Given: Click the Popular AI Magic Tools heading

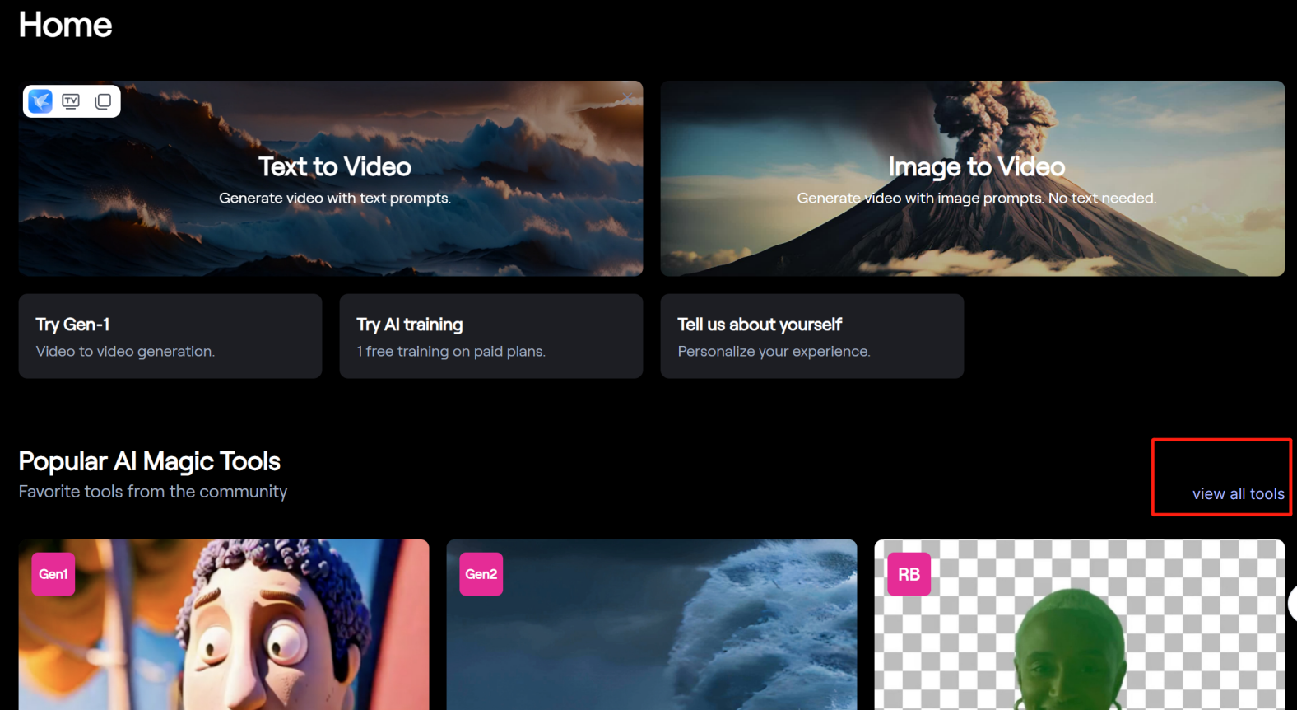Looking at the screenshot, I should [150, 461].
